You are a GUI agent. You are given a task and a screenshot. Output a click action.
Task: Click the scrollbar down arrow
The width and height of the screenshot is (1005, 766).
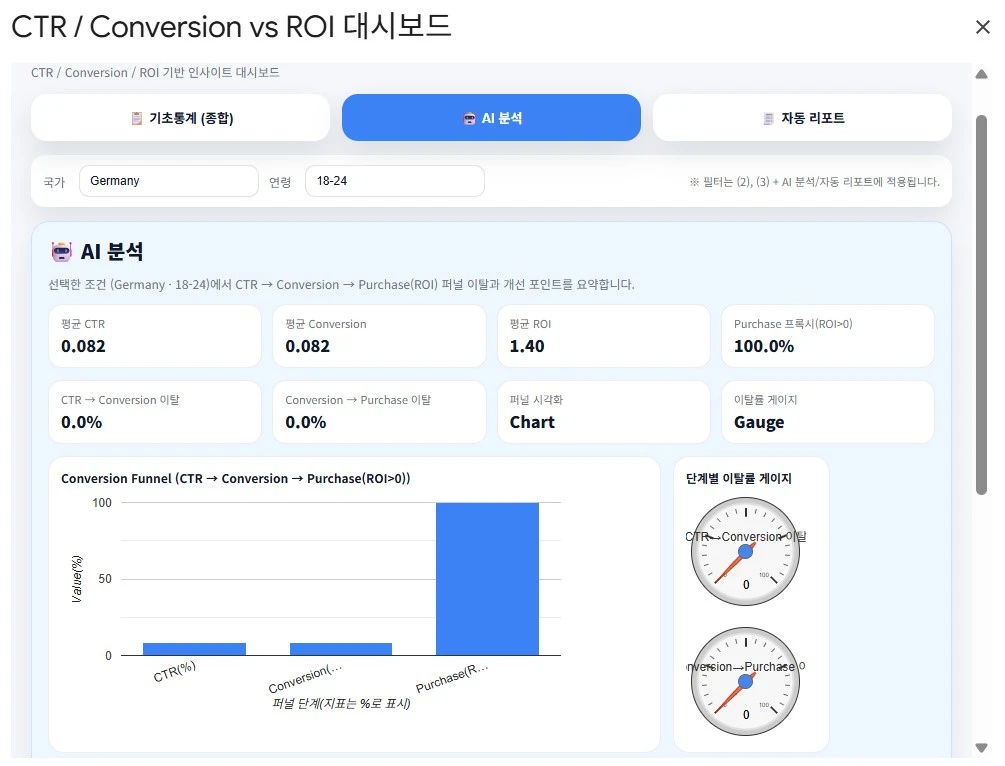click(x=981, y=747)
